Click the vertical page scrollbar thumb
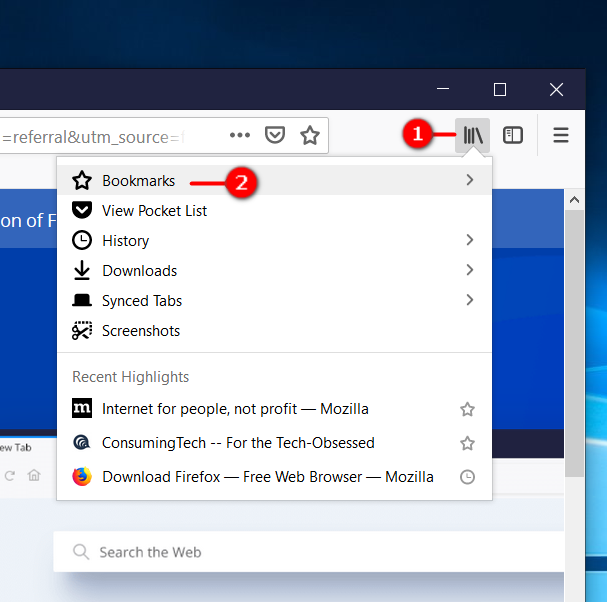 pyautogui.click(x=574, y=340)
